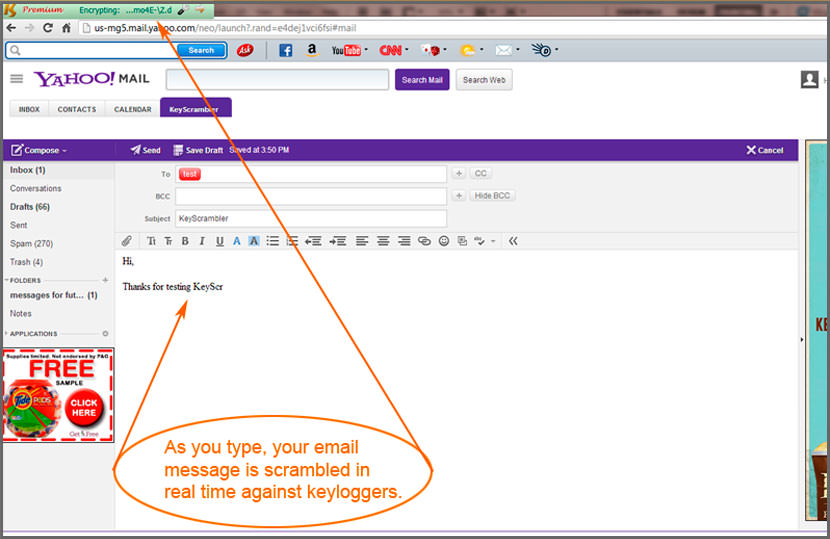Screen dimensions: 830x539
Task: Click the Search Mail button
Action: 422,79
